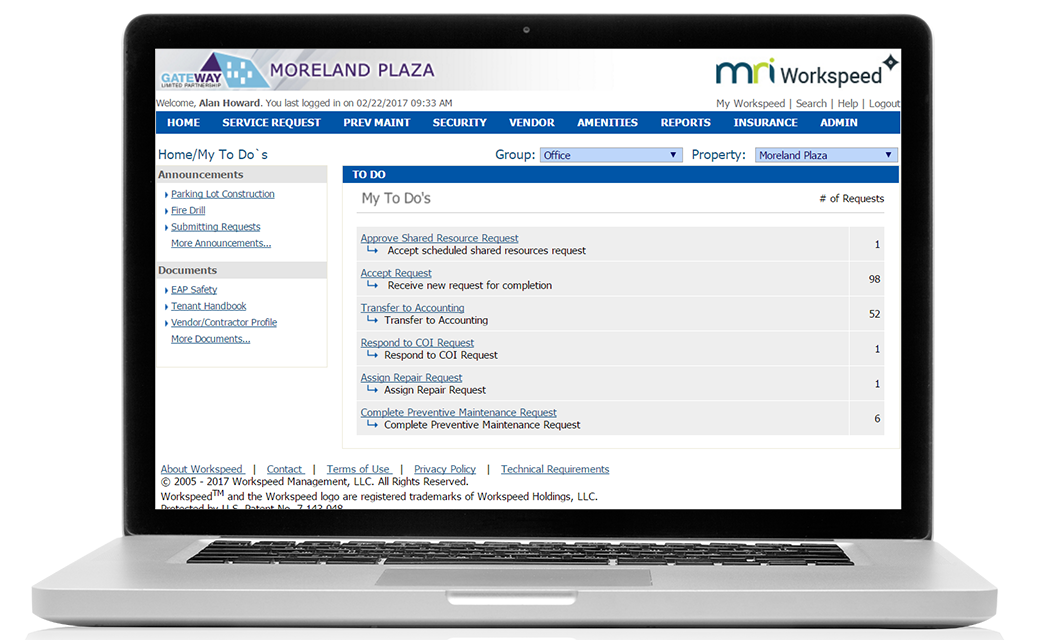Open the AMENITIES menu
This screenshot has width=1057, height=640.
tap(607, 123)
